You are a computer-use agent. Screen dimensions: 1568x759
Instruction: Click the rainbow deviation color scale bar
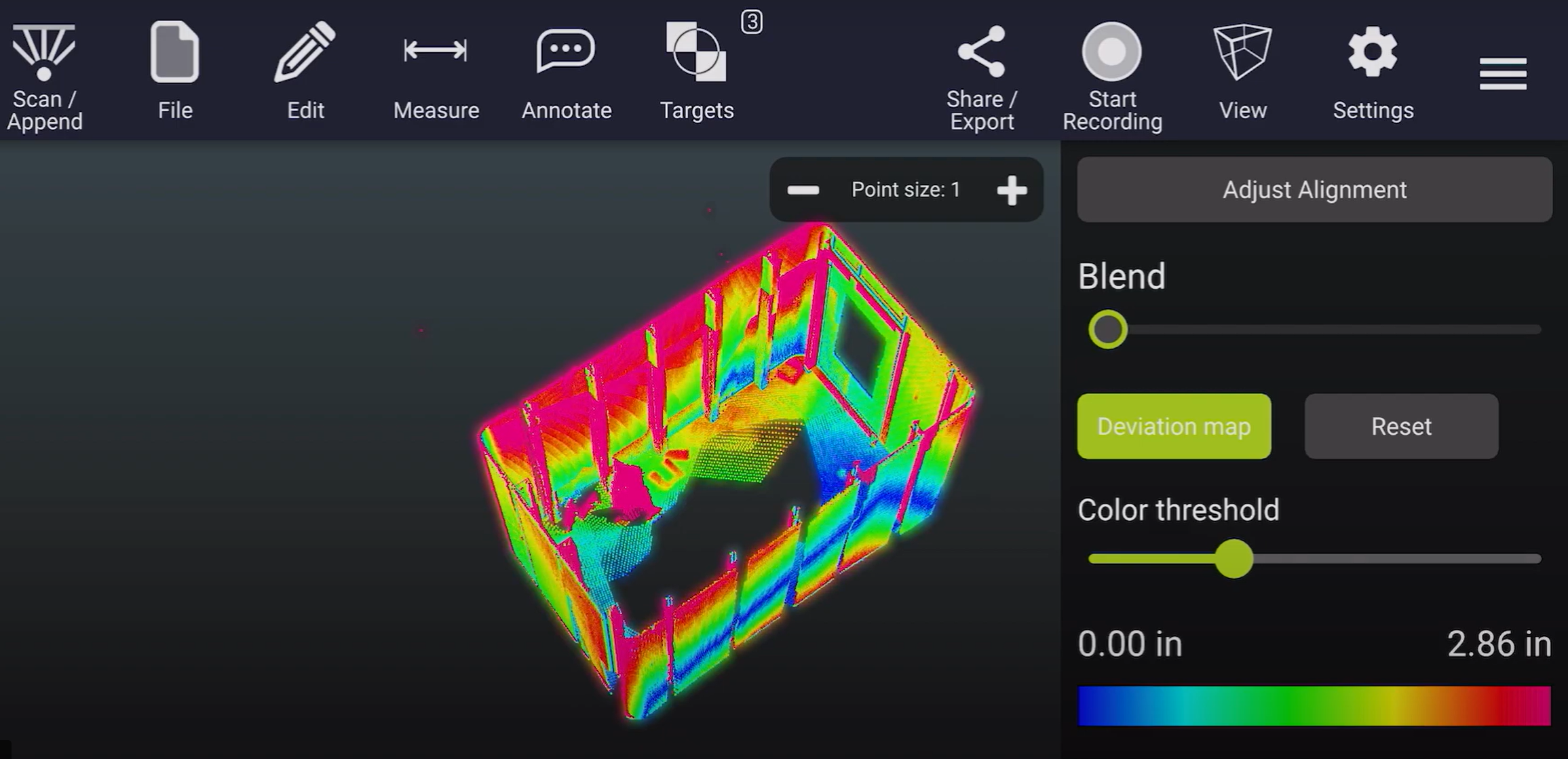1314,705
